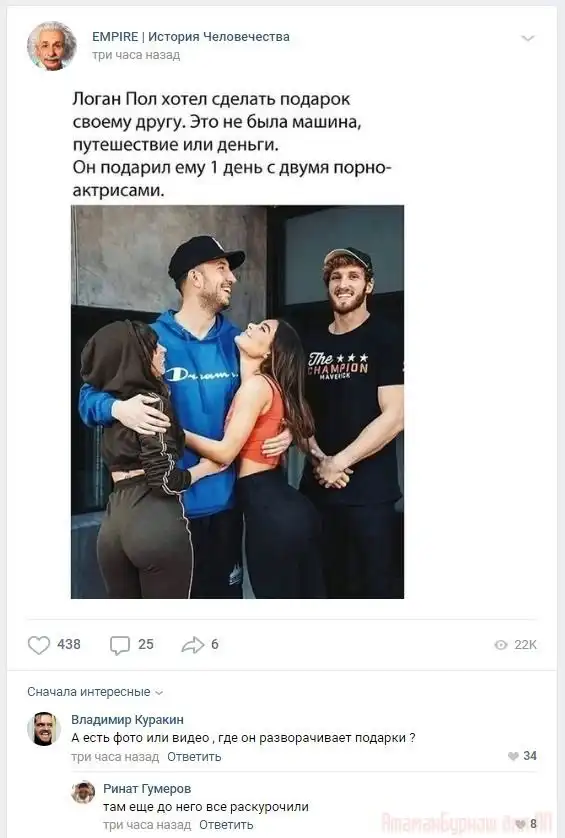Click the post timestamp 'три часа назад'

(x=136, y=55)
